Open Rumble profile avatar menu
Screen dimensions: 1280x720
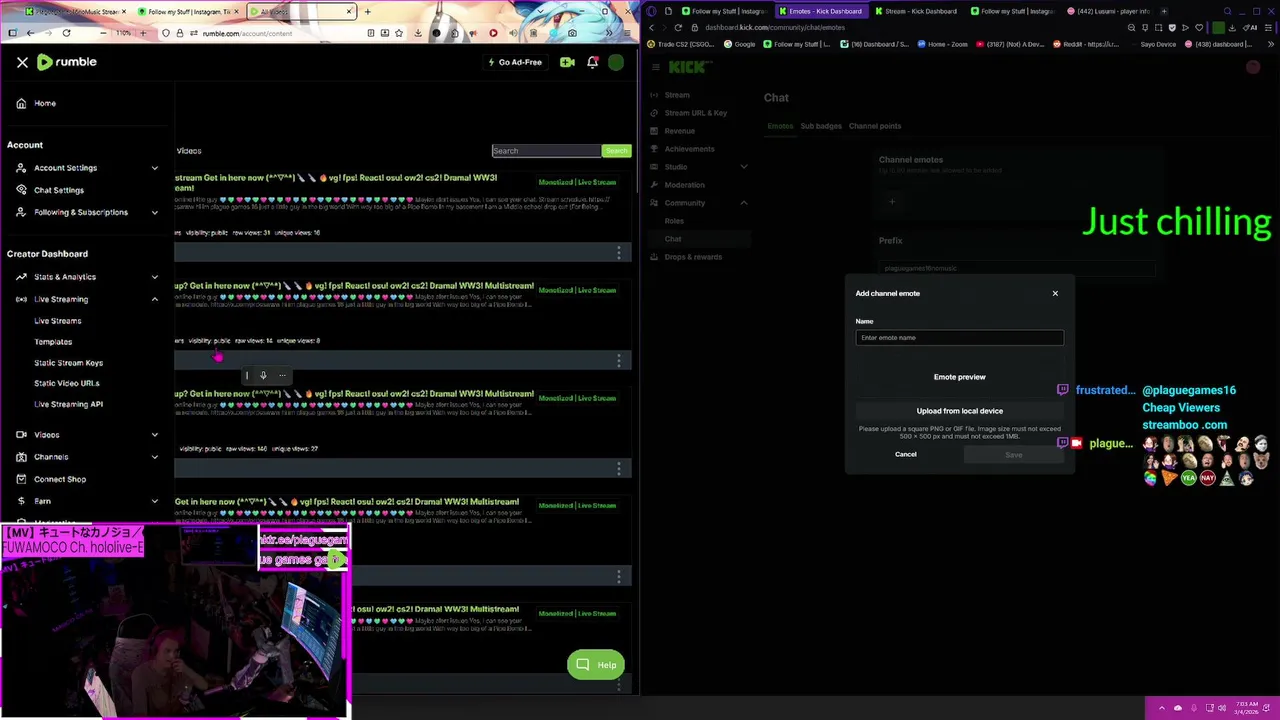coord(616,62)
